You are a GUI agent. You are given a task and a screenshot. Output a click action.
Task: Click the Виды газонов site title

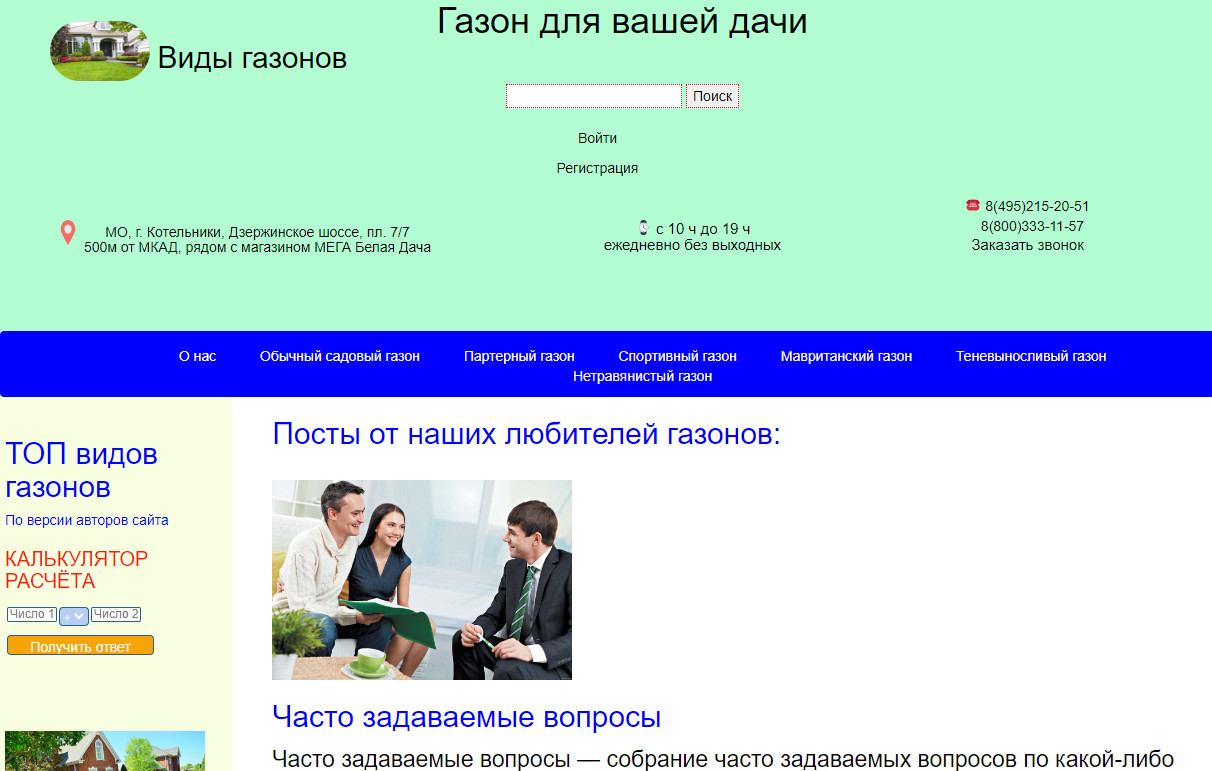click(252, 58)
